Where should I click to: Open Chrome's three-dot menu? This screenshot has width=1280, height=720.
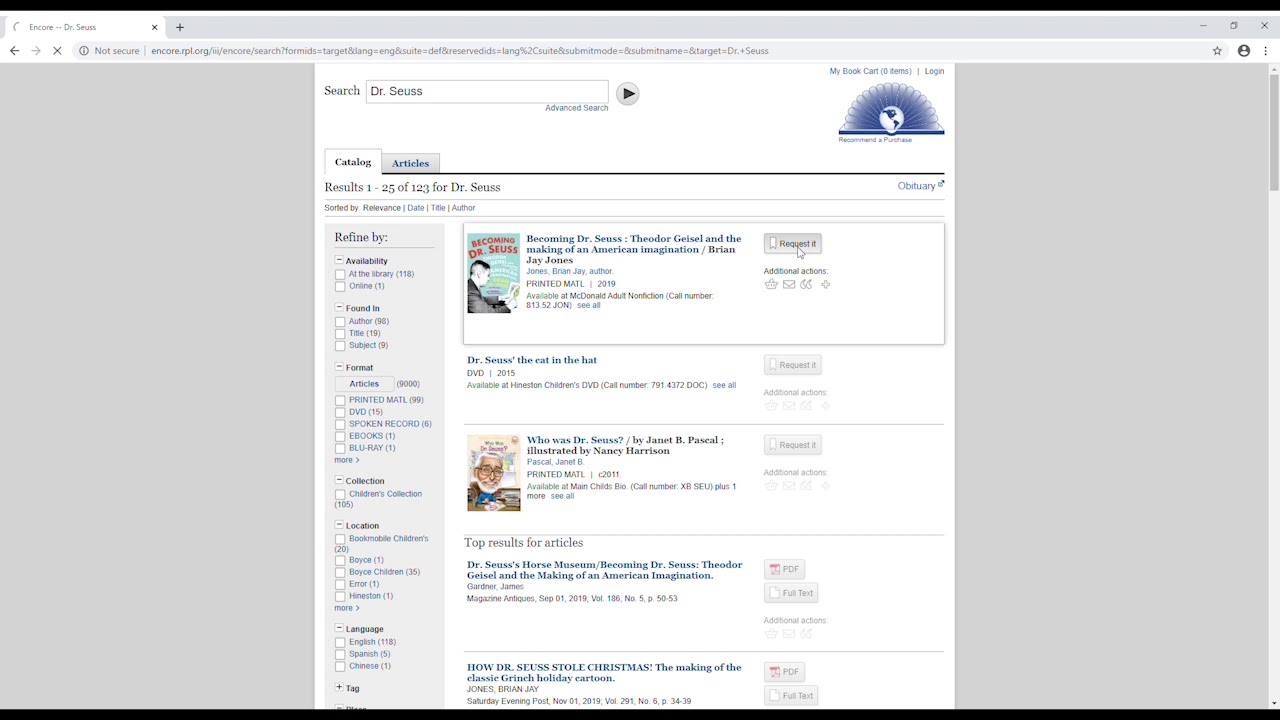click(1266, 51)
